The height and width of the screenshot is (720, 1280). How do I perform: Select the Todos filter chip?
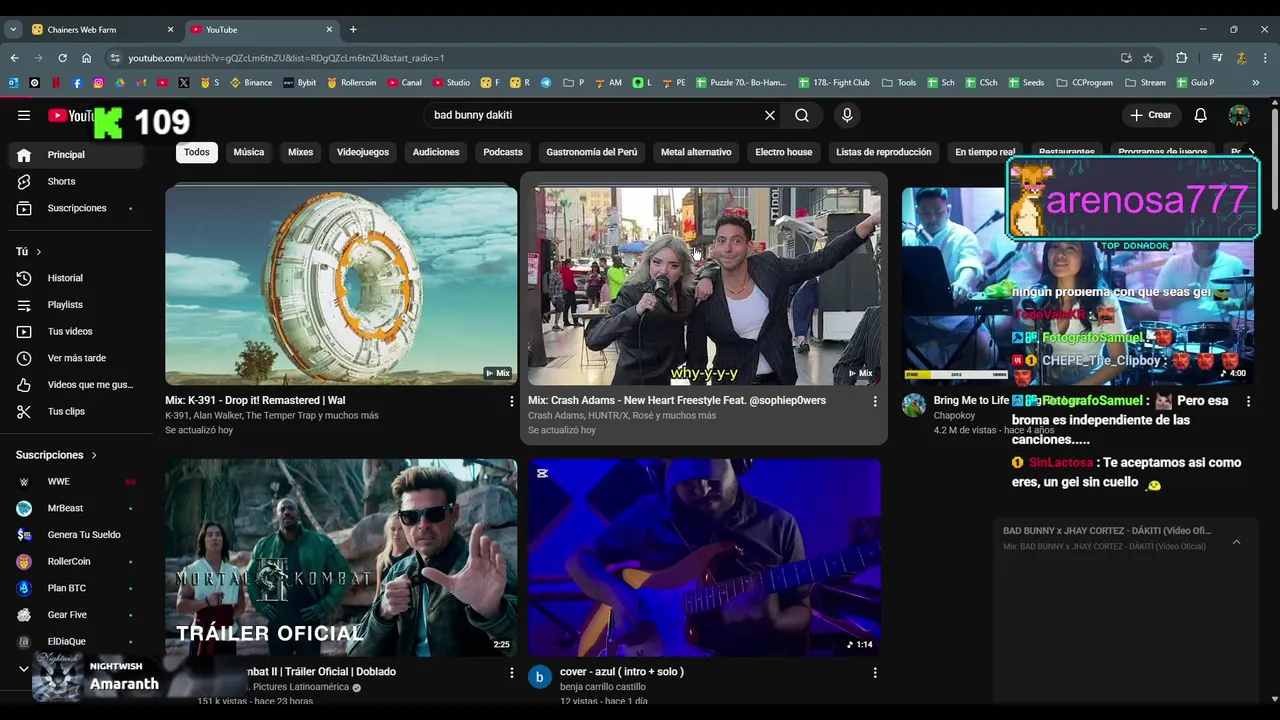[197, 152]
